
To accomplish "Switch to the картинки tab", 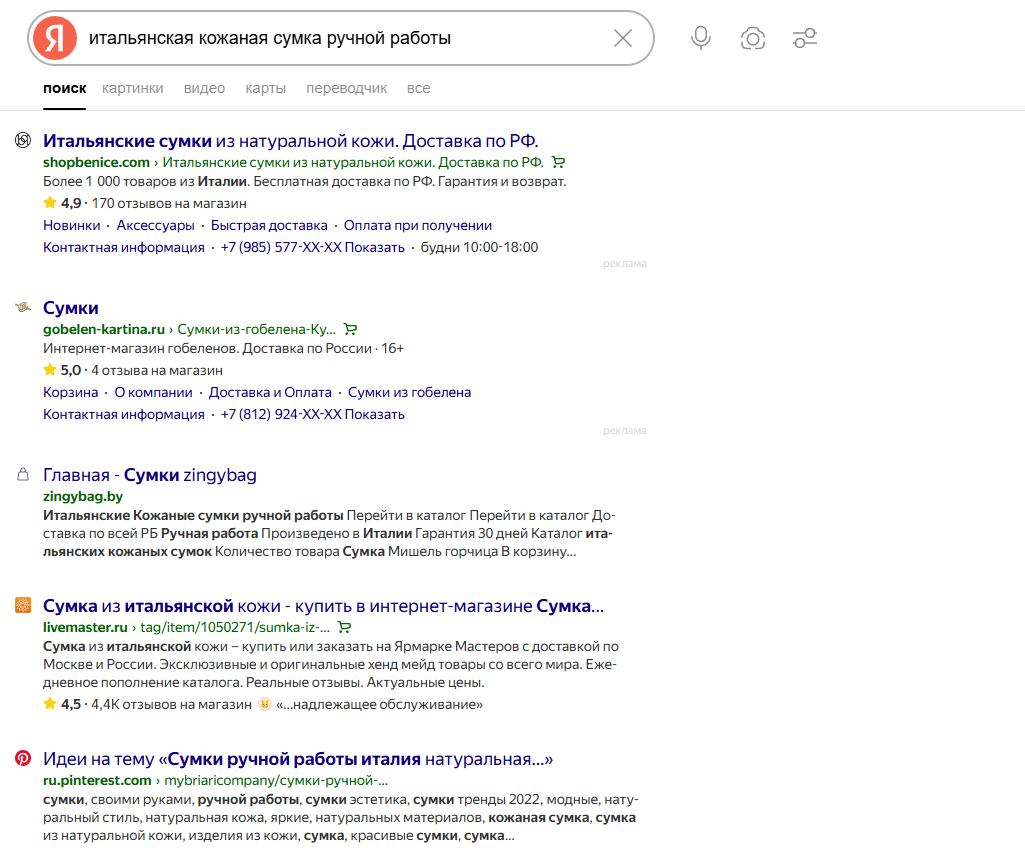I will (x=133, y=88).
